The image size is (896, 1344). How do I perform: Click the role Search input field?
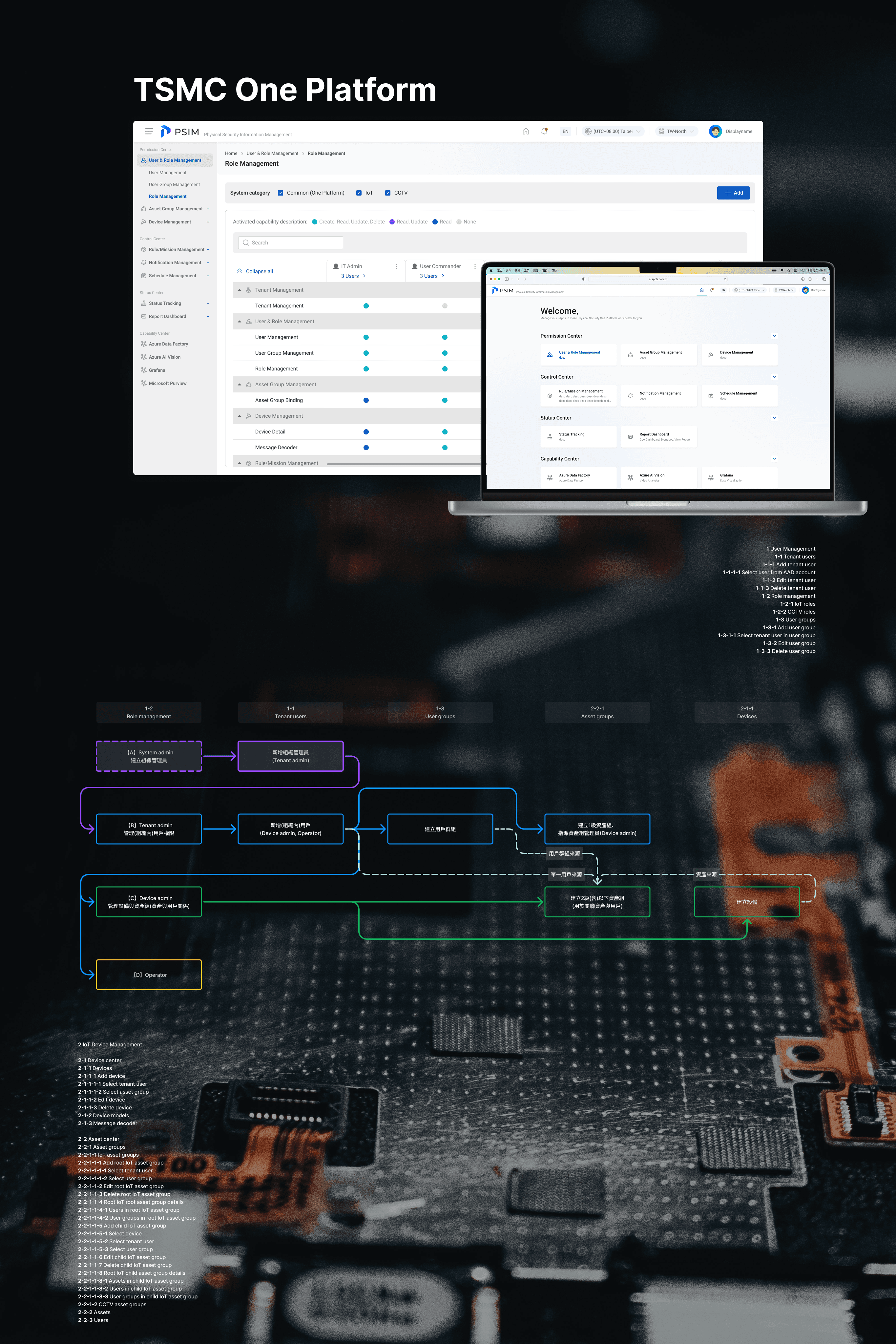tap(291, 243)
